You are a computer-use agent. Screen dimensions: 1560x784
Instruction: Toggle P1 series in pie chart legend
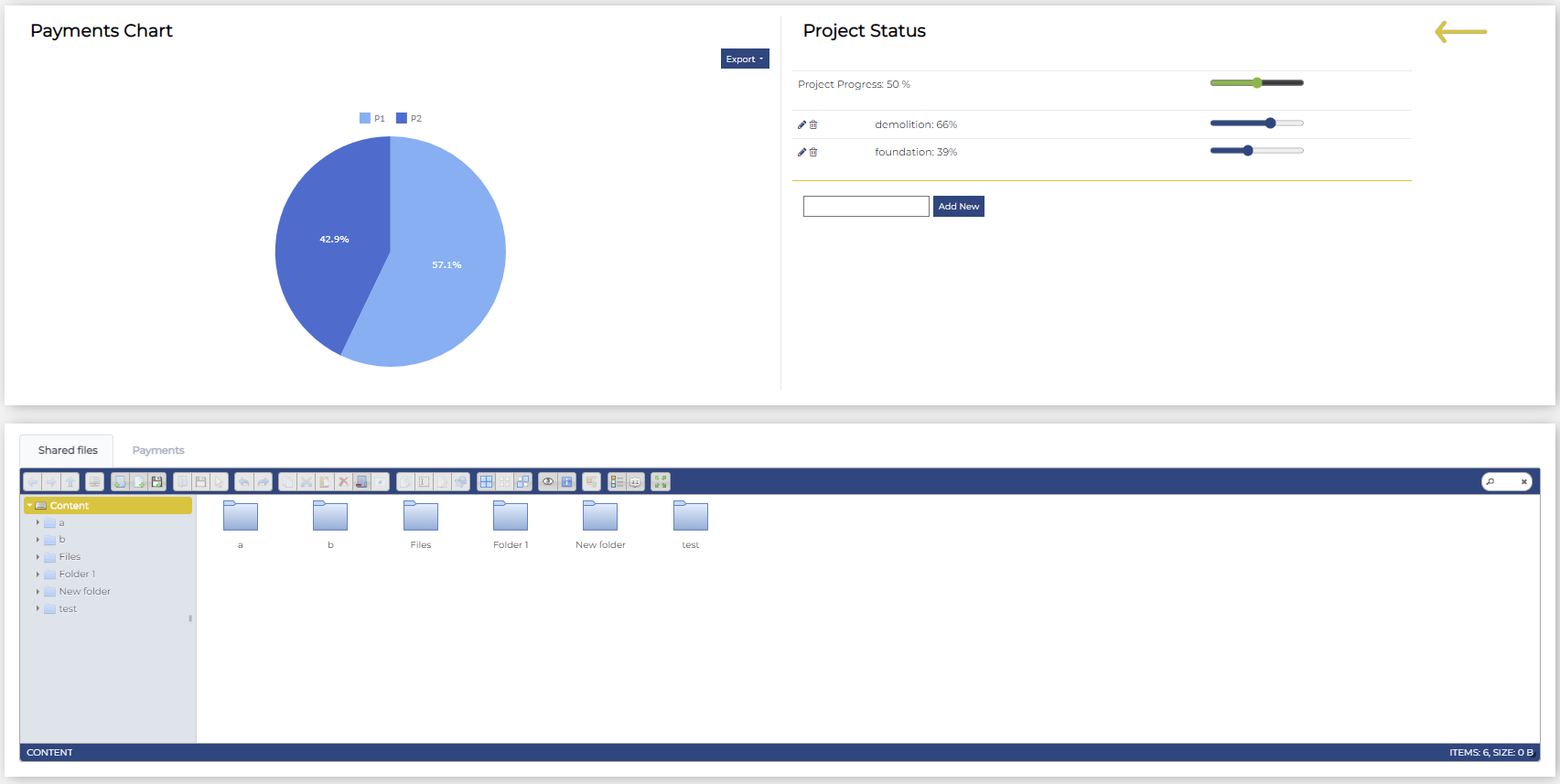(x=372, y=119)
